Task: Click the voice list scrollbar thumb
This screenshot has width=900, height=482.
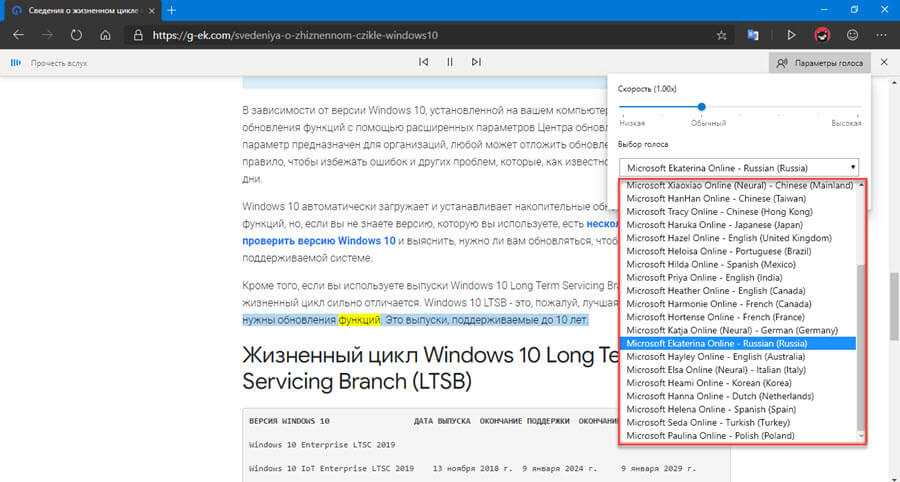Action: [x=860, y=347]
